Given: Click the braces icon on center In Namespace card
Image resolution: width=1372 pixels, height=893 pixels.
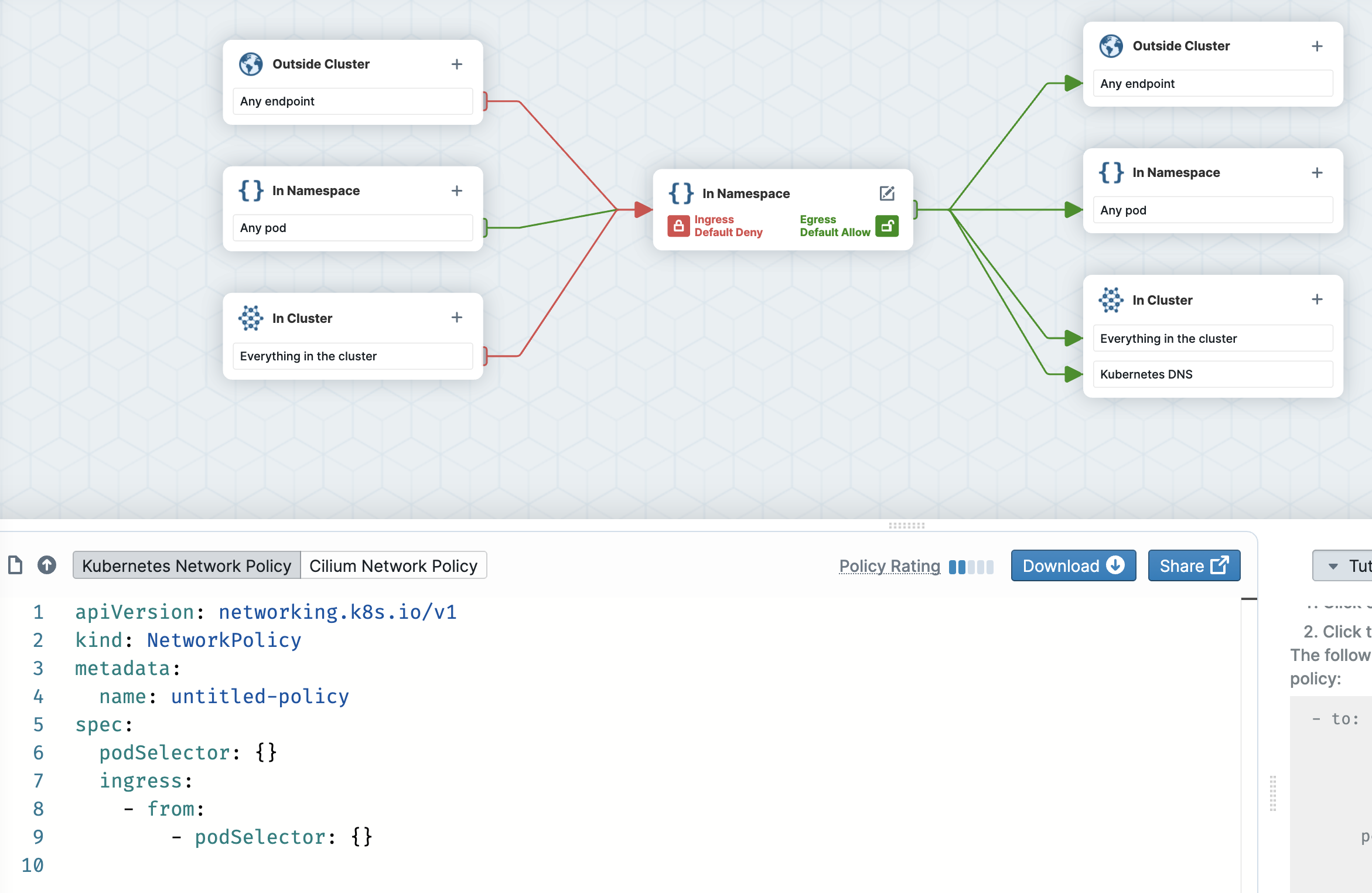Looking at the screenshot, I should (x=681, y=193).
